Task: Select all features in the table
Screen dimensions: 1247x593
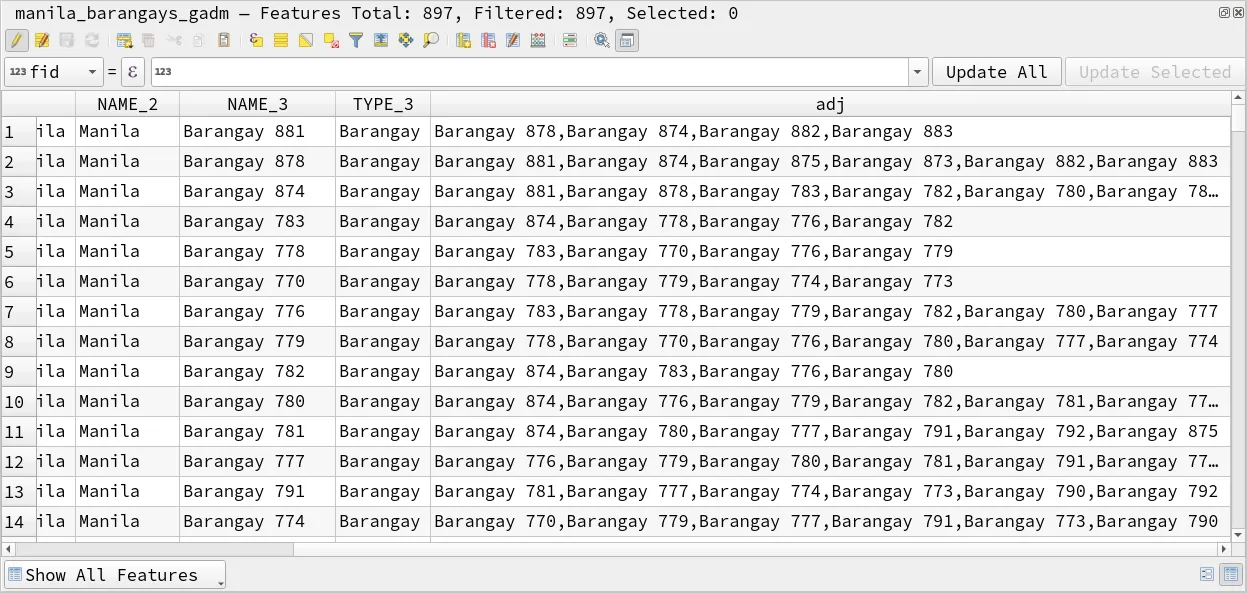Action: (x=281, y=41)
